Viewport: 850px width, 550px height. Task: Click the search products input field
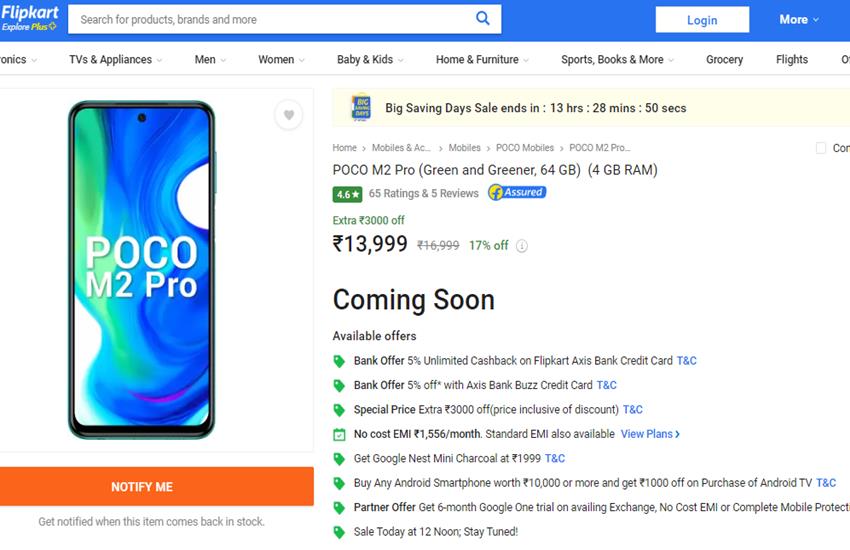tap(271, 19)
